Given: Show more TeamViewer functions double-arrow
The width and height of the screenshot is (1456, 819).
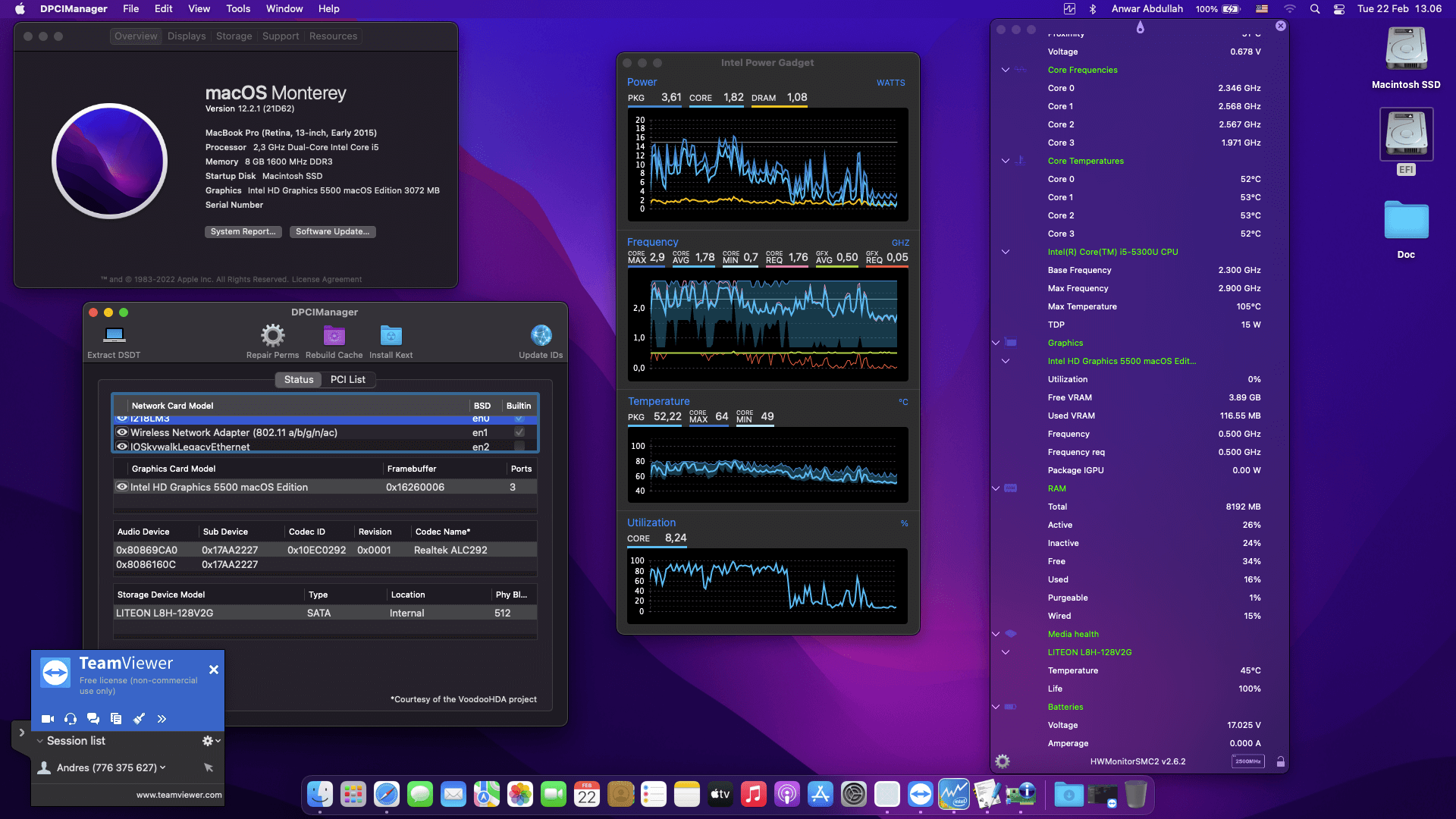Looking at the screenshot, I should point(162,719).
